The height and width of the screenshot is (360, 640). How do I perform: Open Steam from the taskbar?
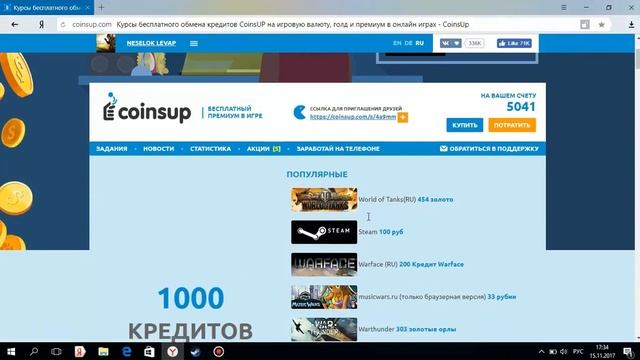pos(196,351)
